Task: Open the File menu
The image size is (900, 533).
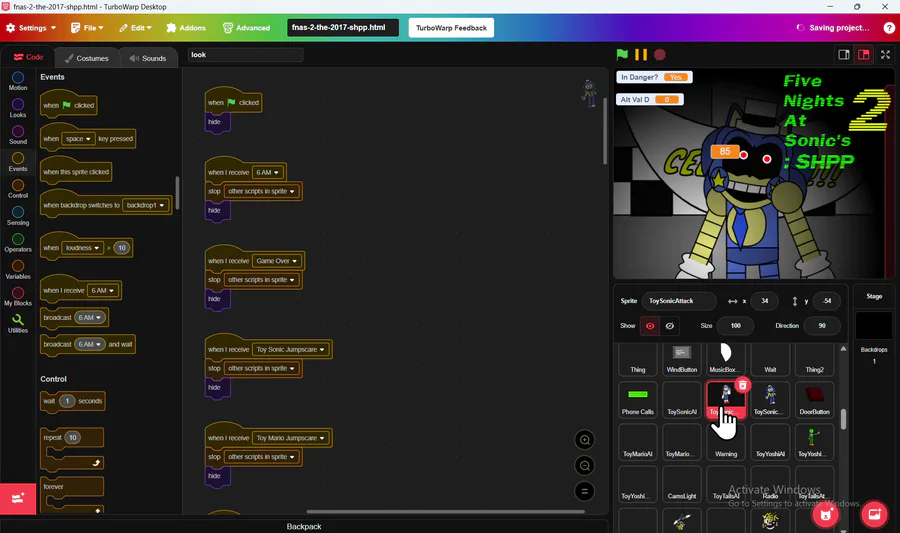Action: (87, 28)
